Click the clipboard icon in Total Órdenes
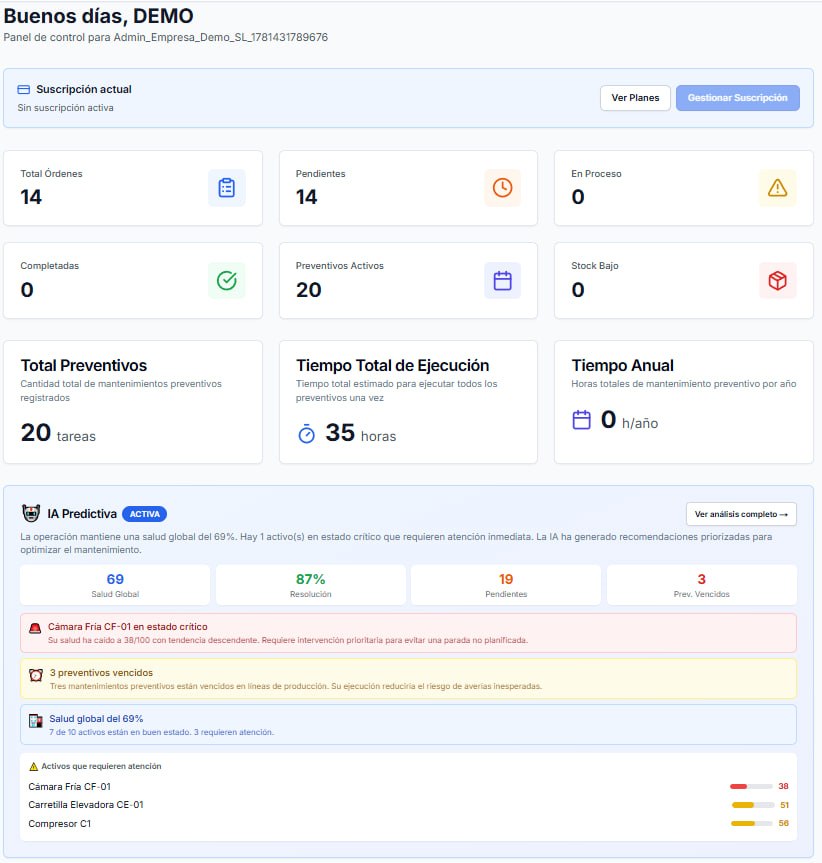Viewport: 822px width, 863px height. point(227,188)
